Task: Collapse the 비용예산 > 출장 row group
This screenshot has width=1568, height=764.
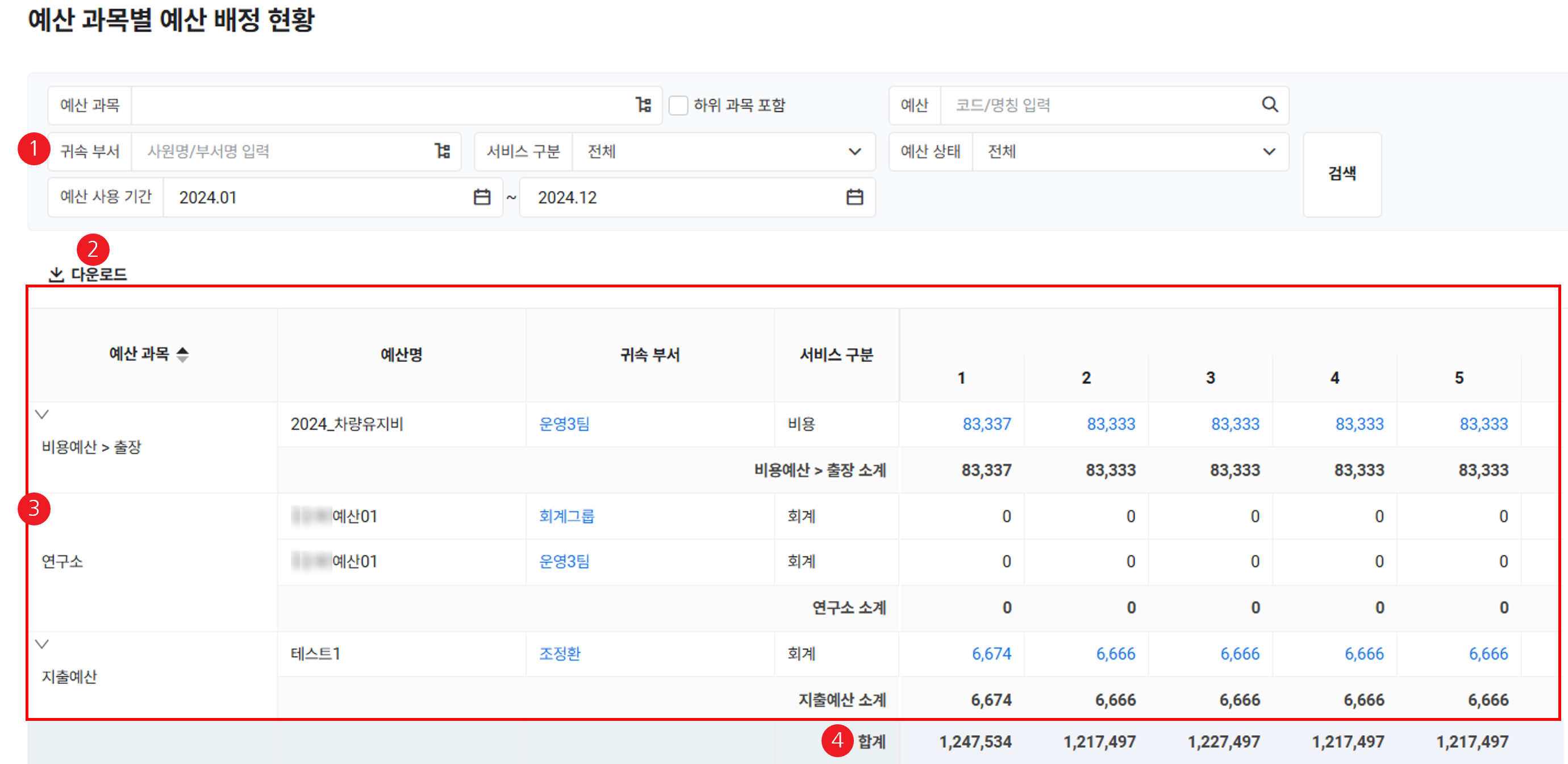Action: click(42, 415)
